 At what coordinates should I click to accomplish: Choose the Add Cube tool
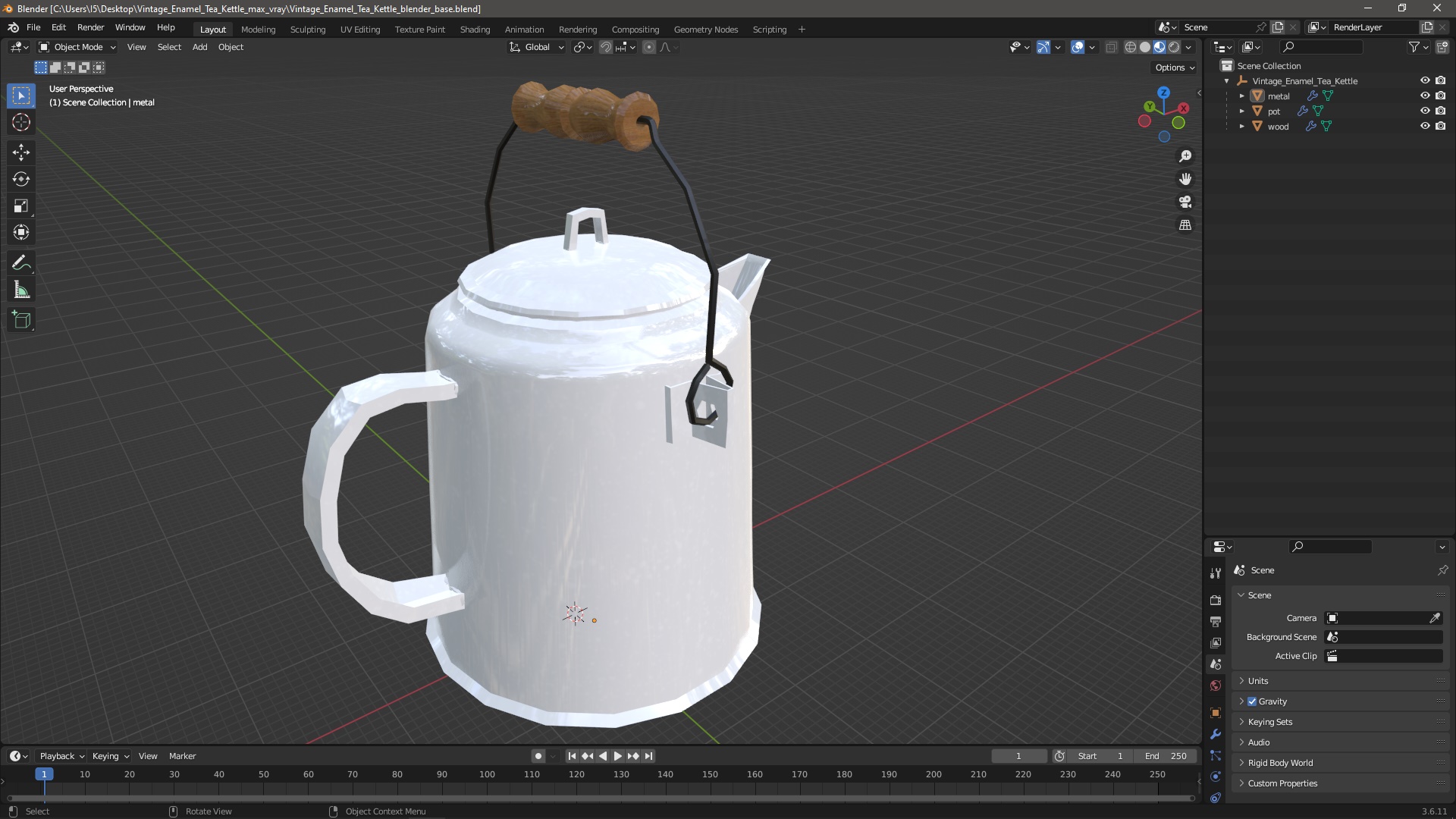(x=21, y=320)
